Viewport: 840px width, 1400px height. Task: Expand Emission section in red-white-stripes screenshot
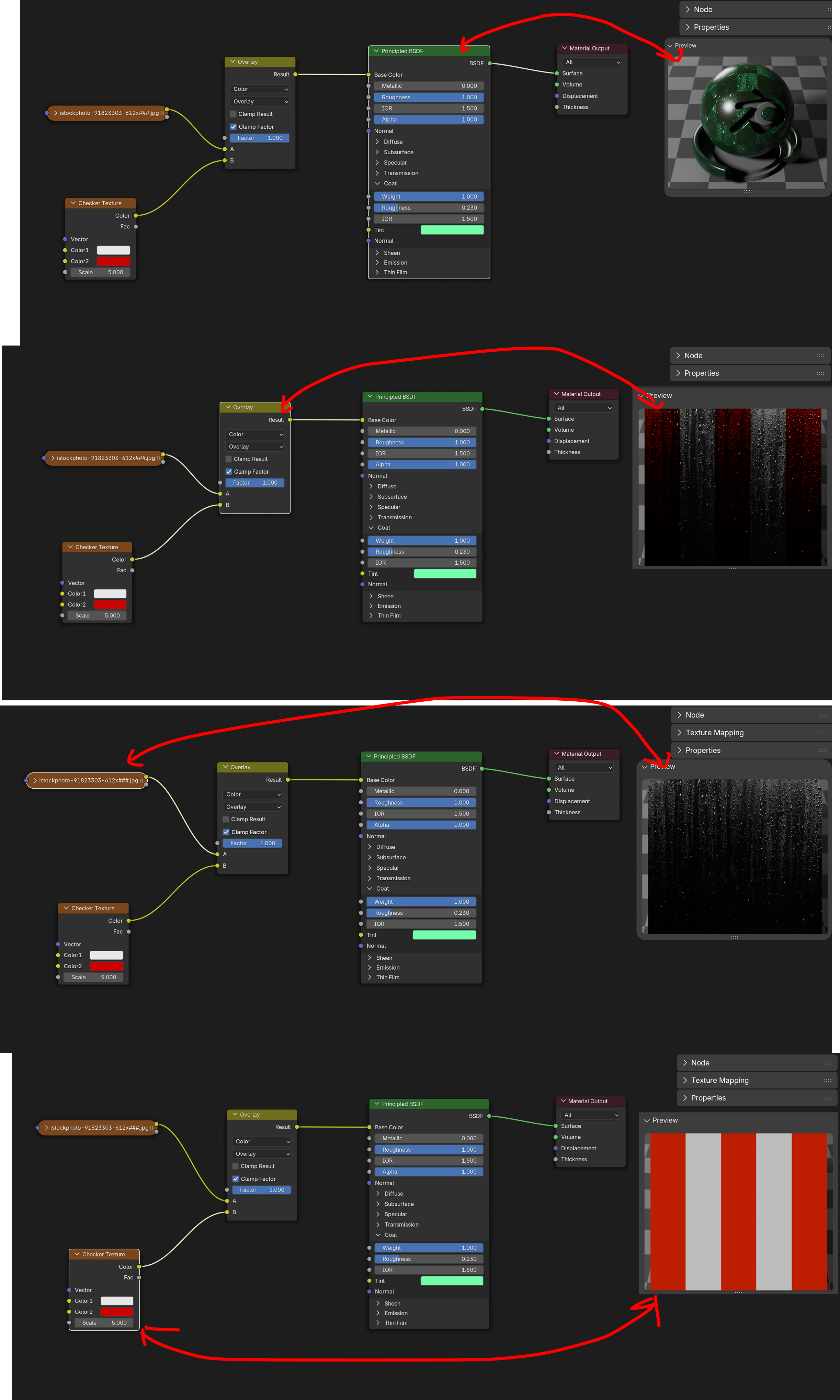[377, 1313]
